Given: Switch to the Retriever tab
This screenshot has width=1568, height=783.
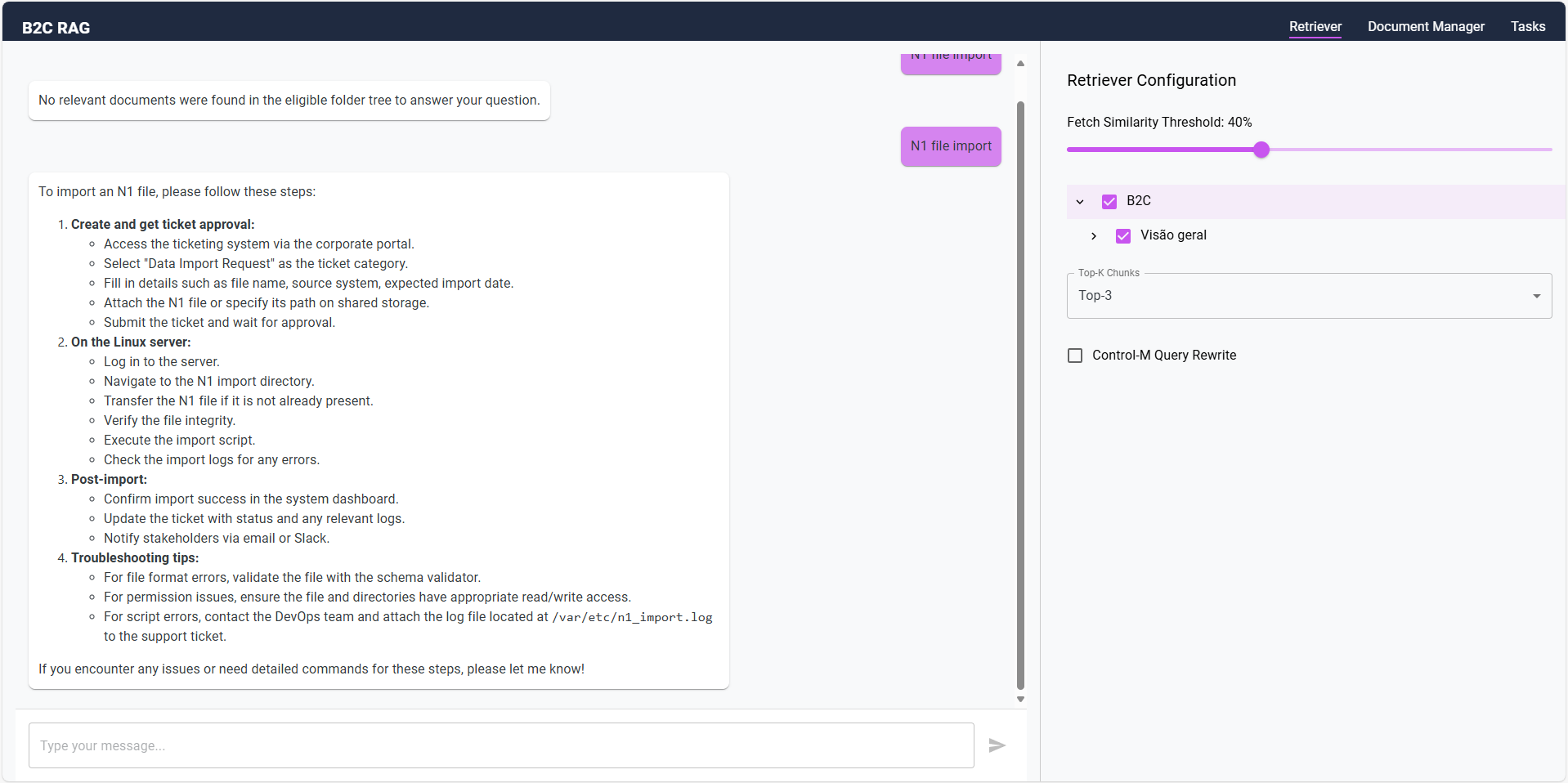Looking at the screenshot, I should coord(1315,26).
